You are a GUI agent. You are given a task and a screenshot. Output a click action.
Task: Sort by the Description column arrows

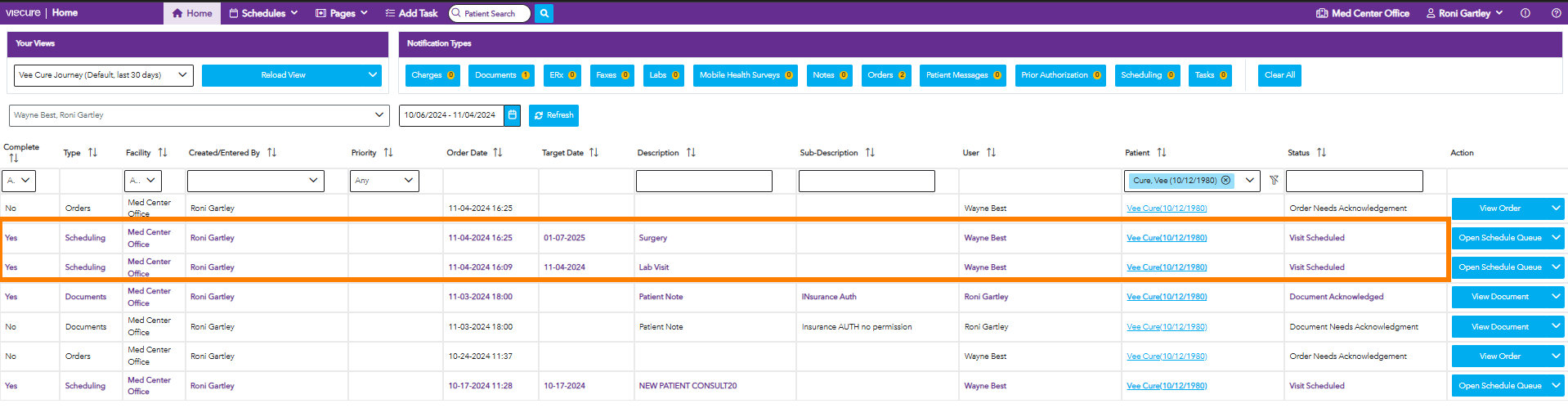[x=691, y=153]
